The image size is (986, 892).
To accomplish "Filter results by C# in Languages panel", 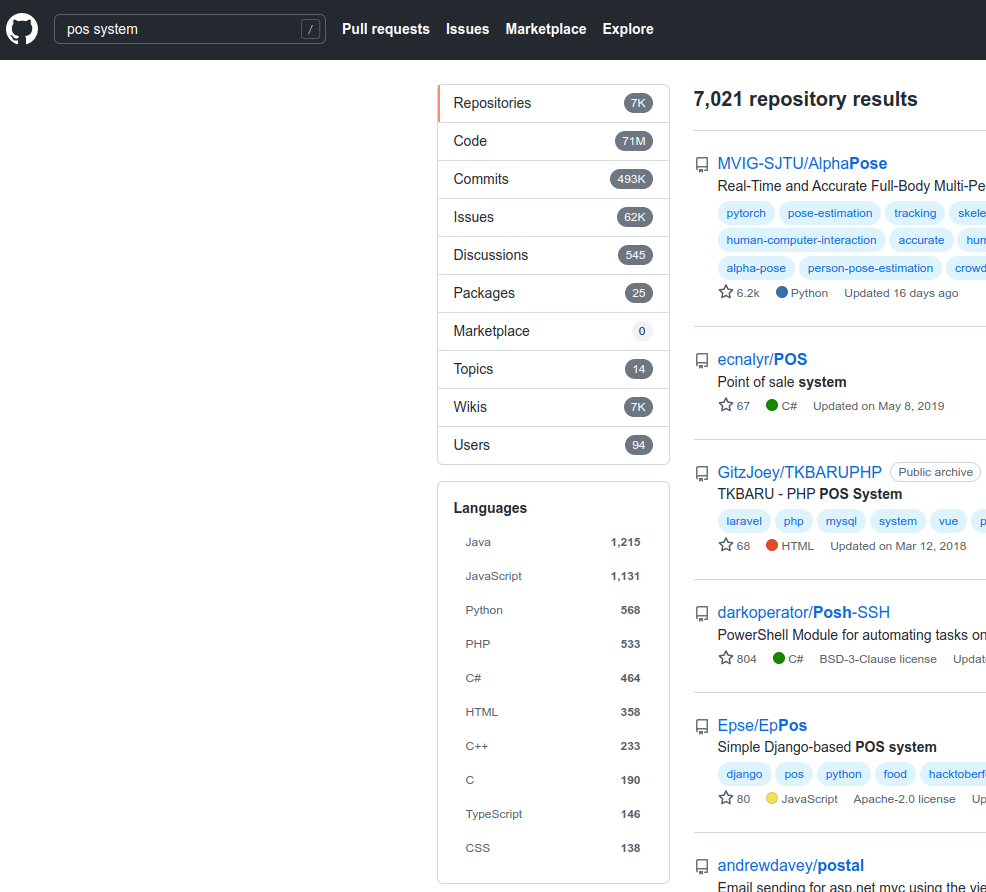I will (x=553, y=678).
